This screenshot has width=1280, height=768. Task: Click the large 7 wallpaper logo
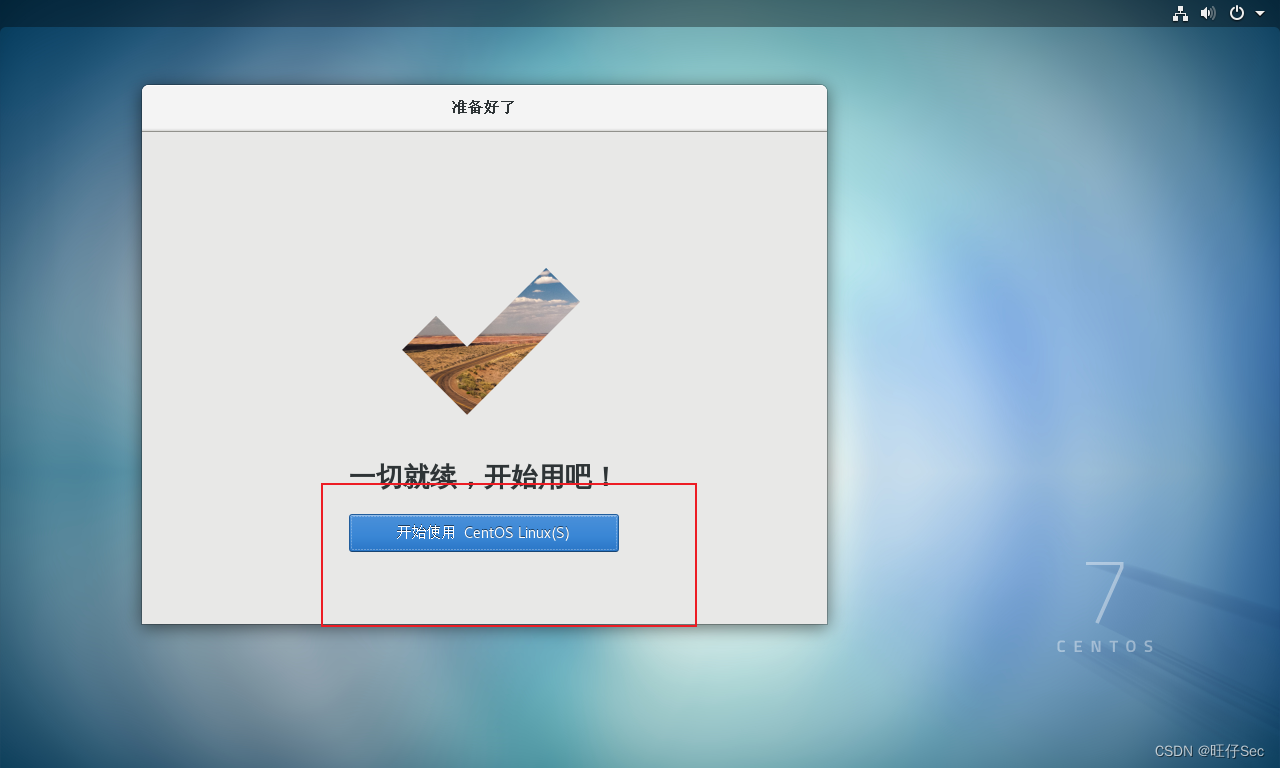(x=1105, y=593)
